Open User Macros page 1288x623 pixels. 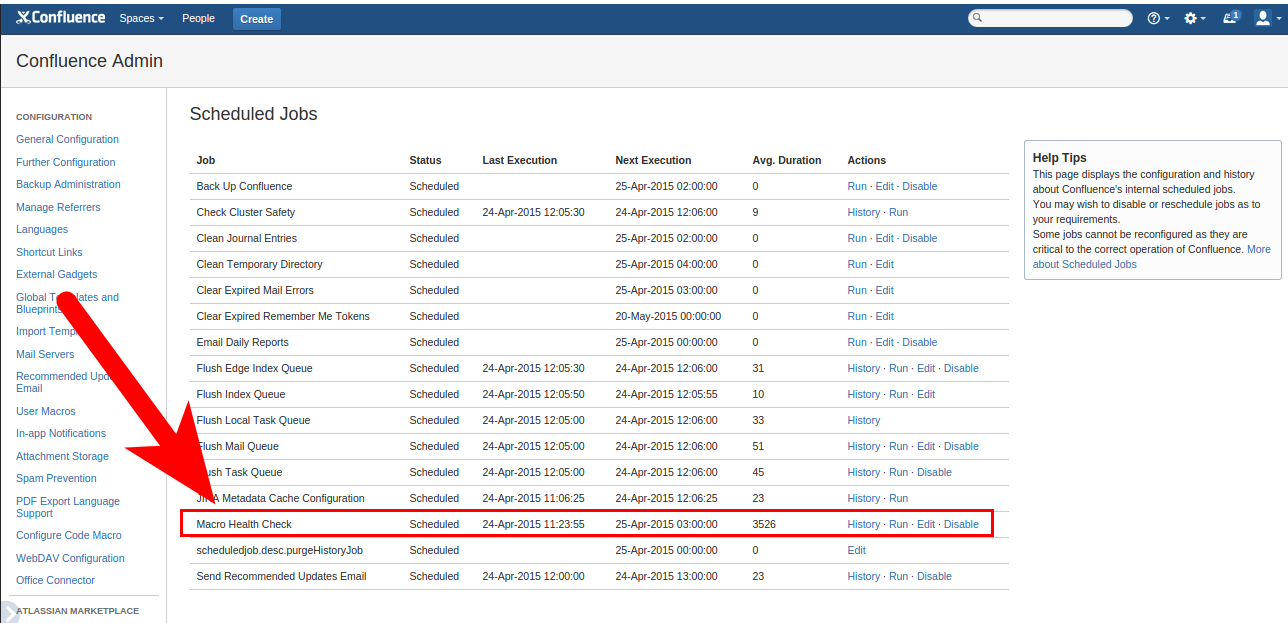[46, 411]
